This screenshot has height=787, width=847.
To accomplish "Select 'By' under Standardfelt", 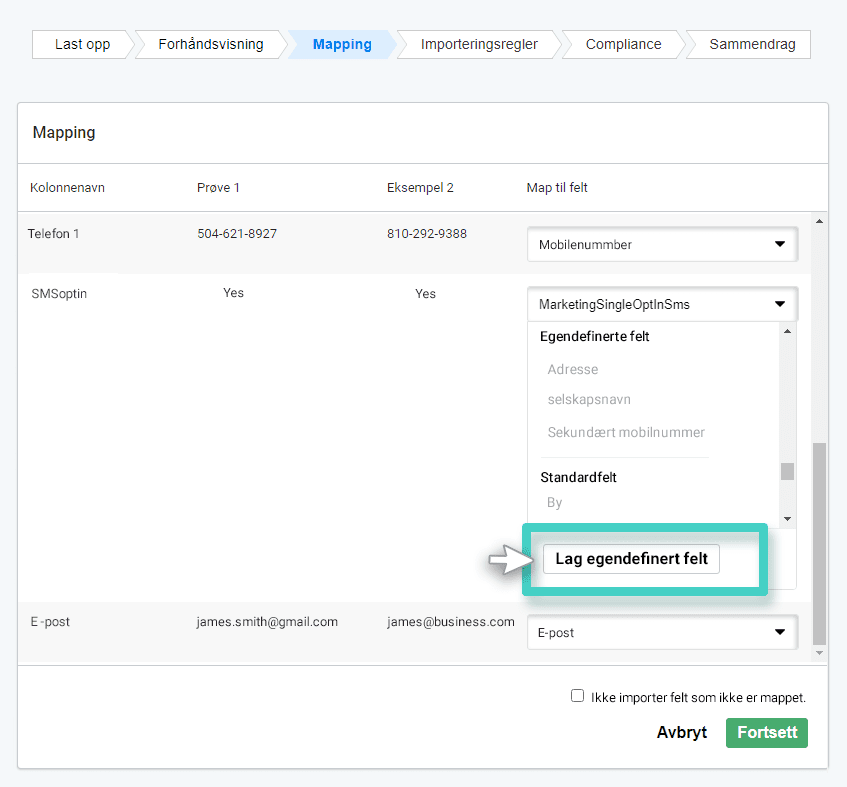I will click(555, 502).
